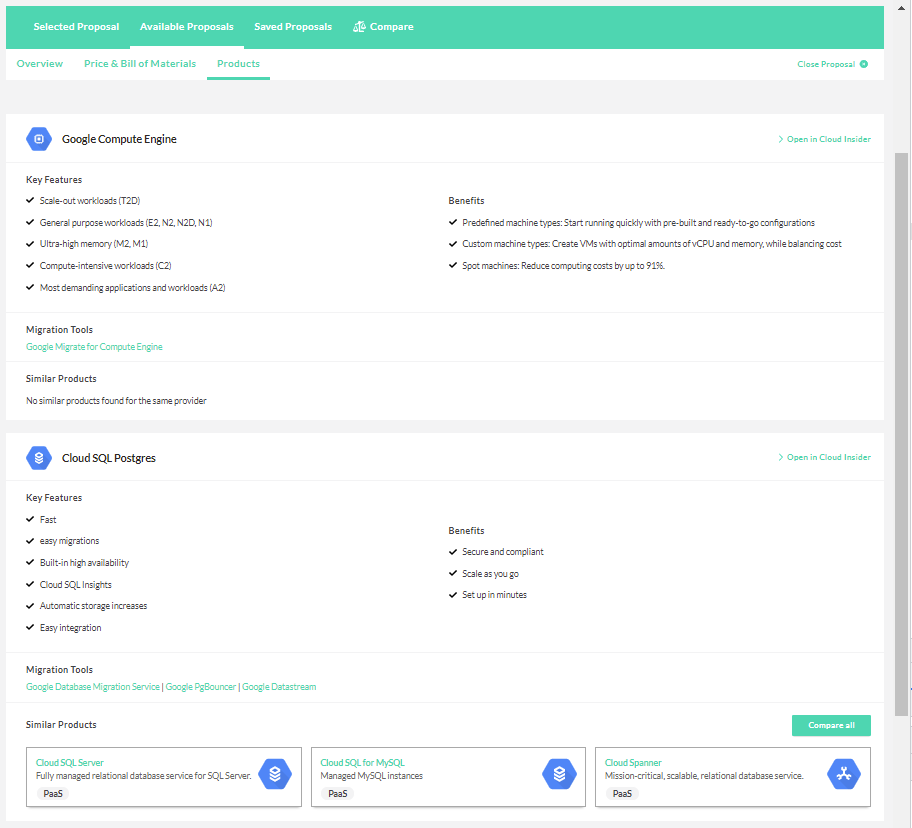Click the Close Proposal circle icon

point(864,64)
